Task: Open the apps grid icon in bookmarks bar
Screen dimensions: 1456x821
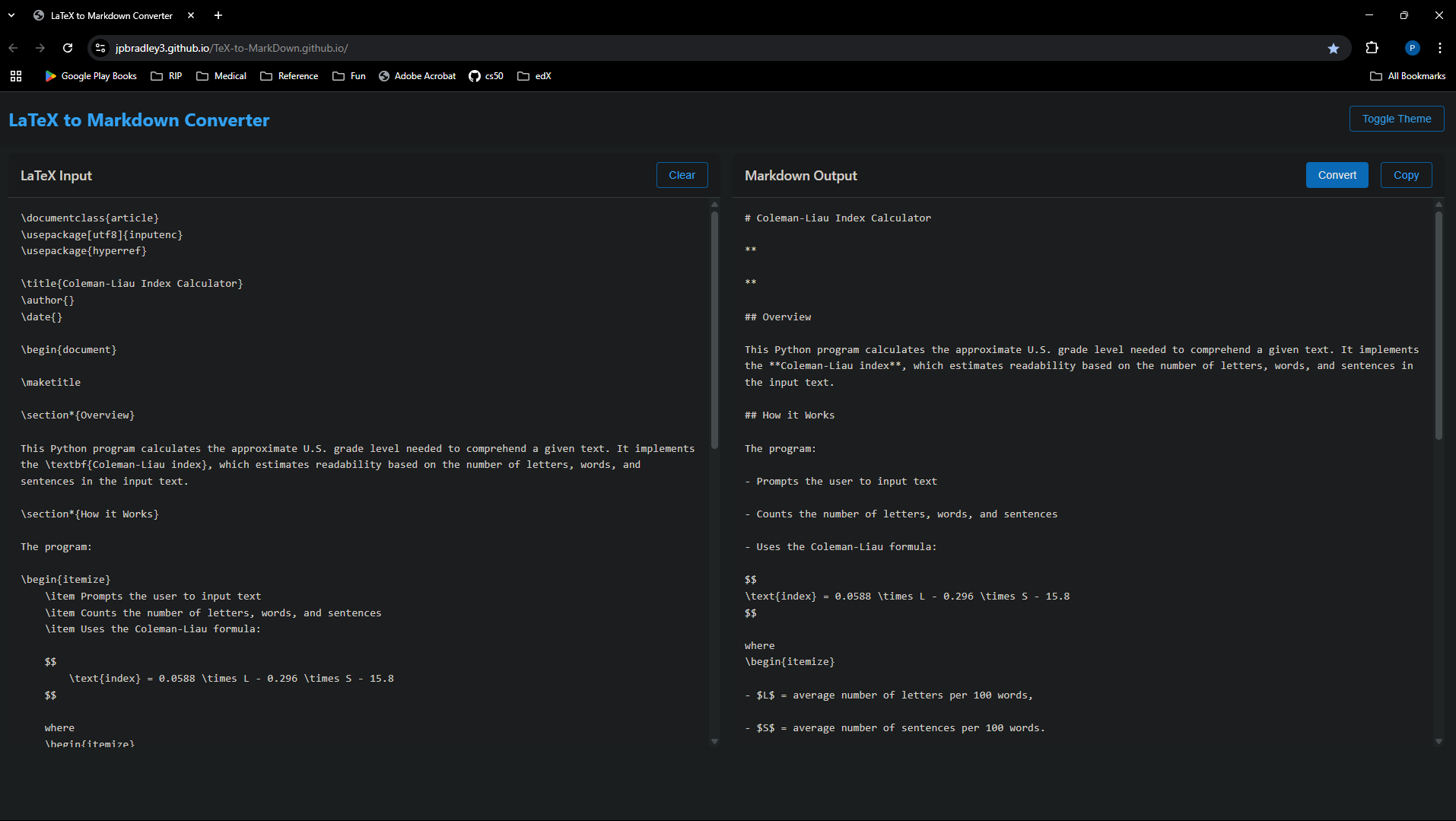Action: click(16, 76)
